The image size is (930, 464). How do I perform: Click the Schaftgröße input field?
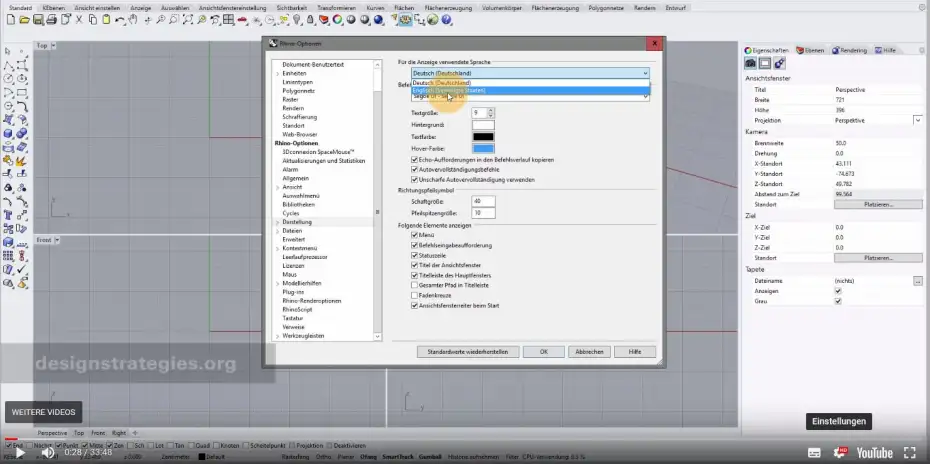(483, 202)
